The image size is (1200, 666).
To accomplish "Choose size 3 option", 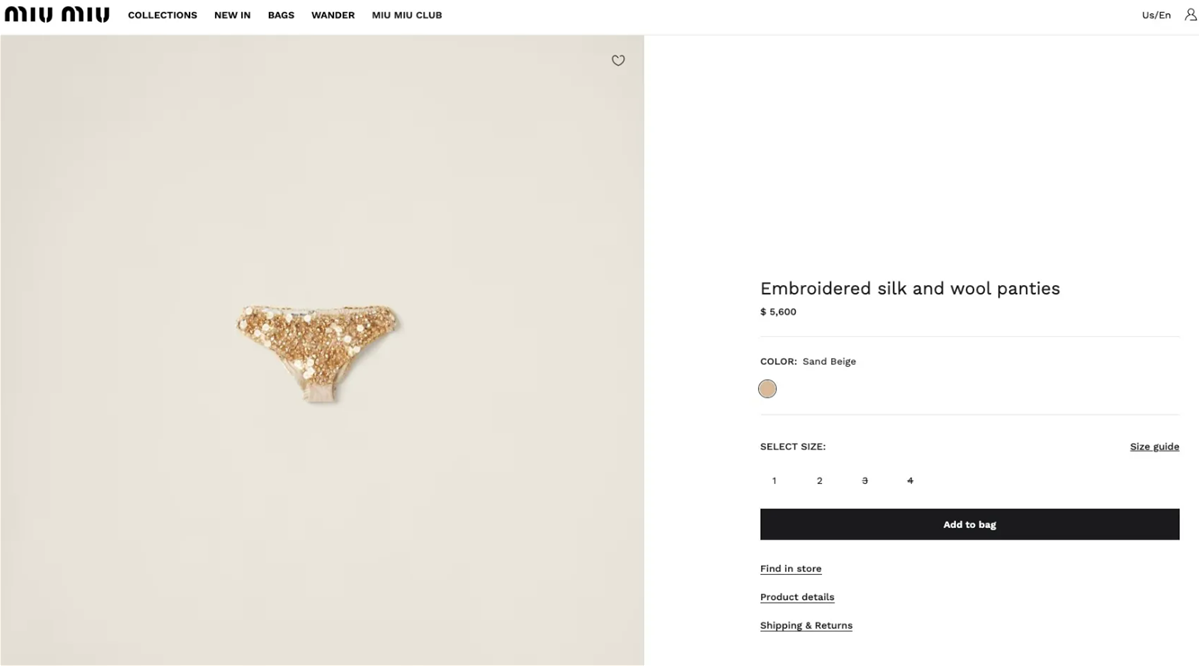I will point(865,481).
